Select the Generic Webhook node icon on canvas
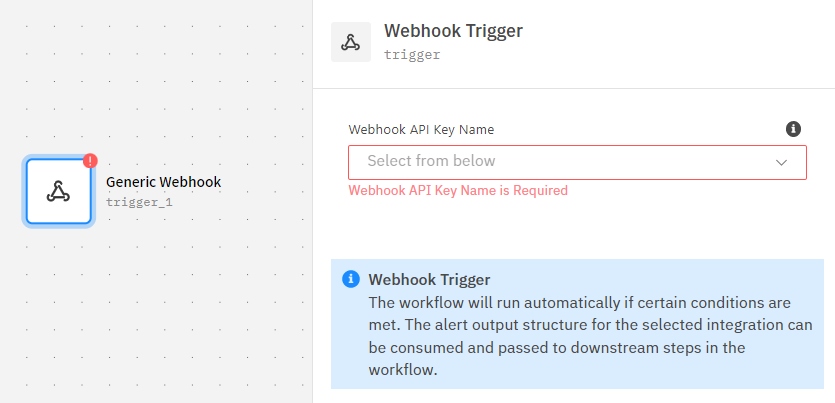The image size is (835, 403). click(x=59, y=191)
